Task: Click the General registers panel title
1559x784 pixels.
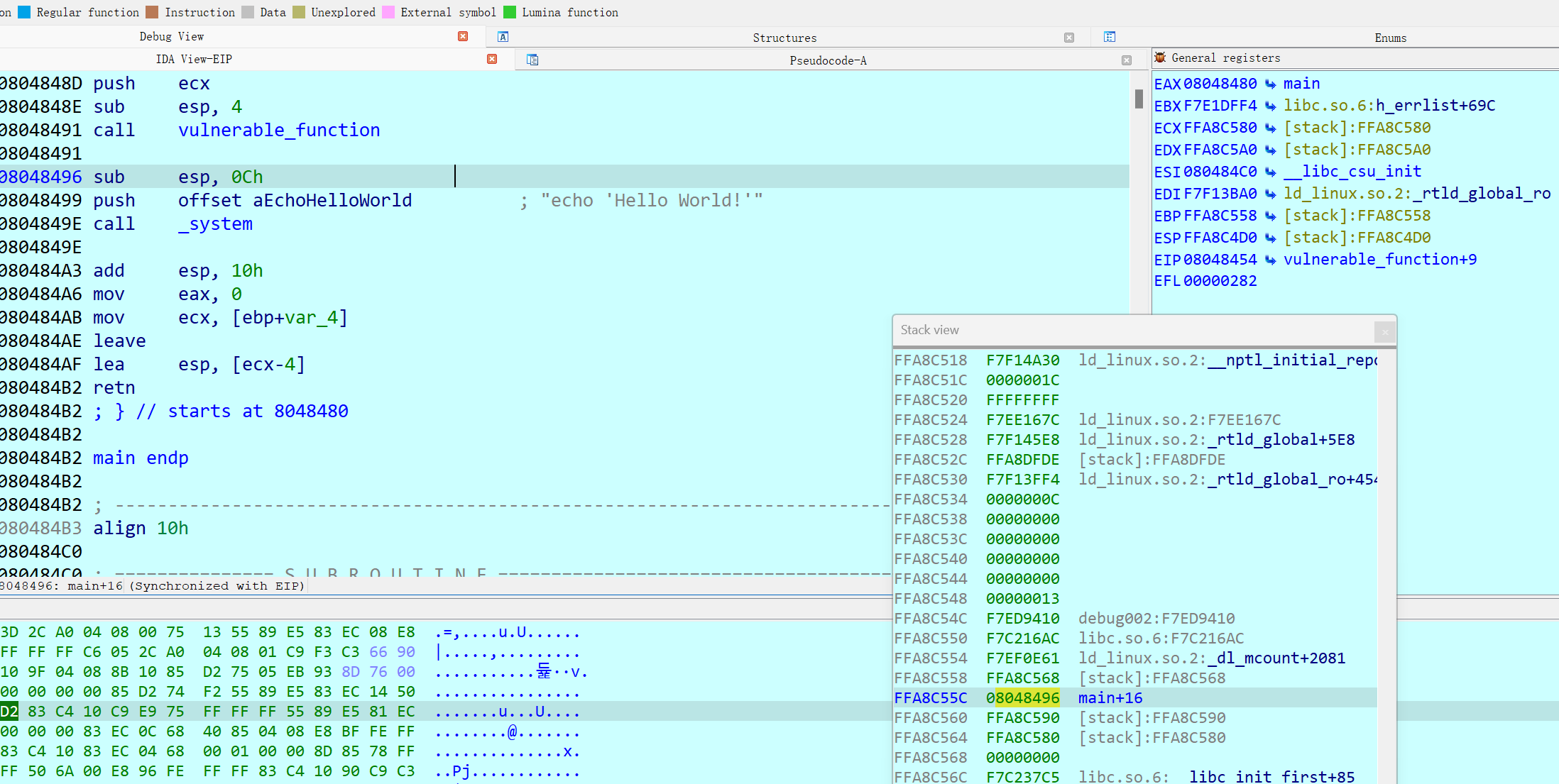Action: 1225,58
